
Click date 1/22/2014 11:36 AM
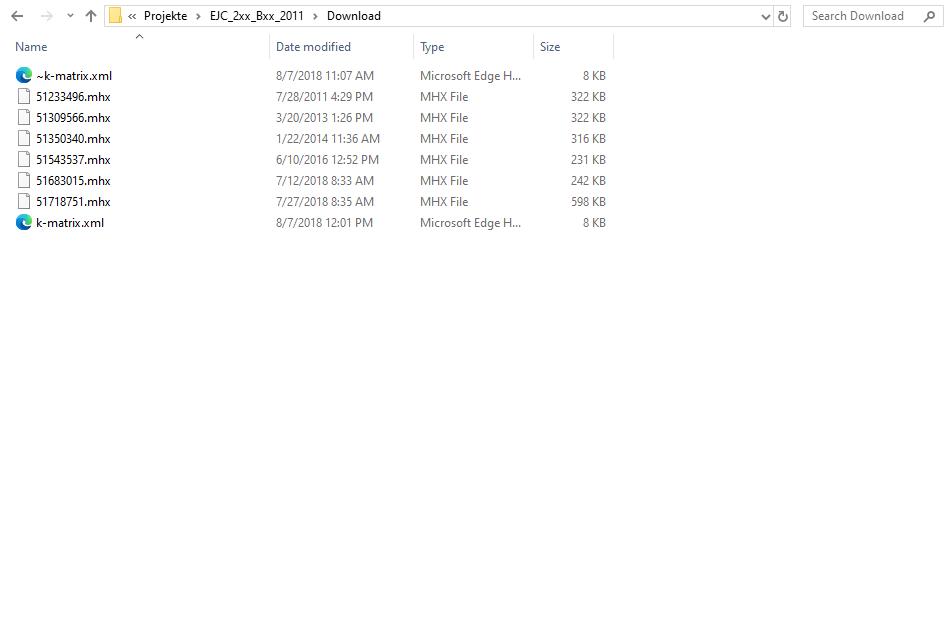(328, 139)
